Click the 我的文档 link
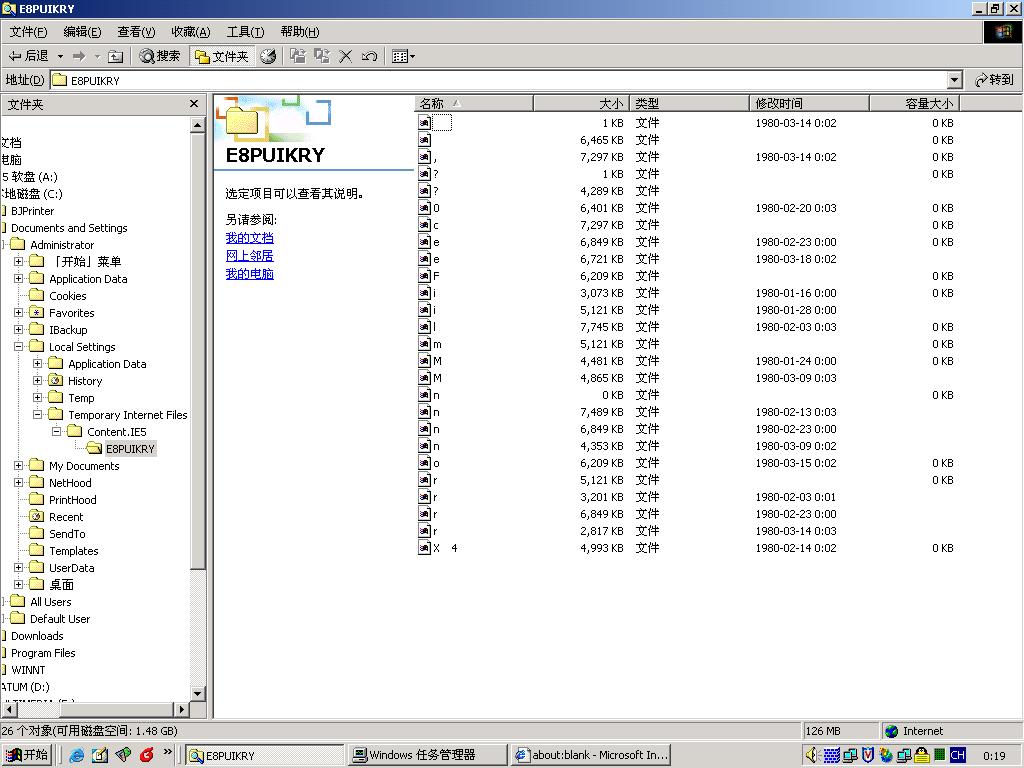The width and height of the screenshot is (1024, 768). point(249,238)
